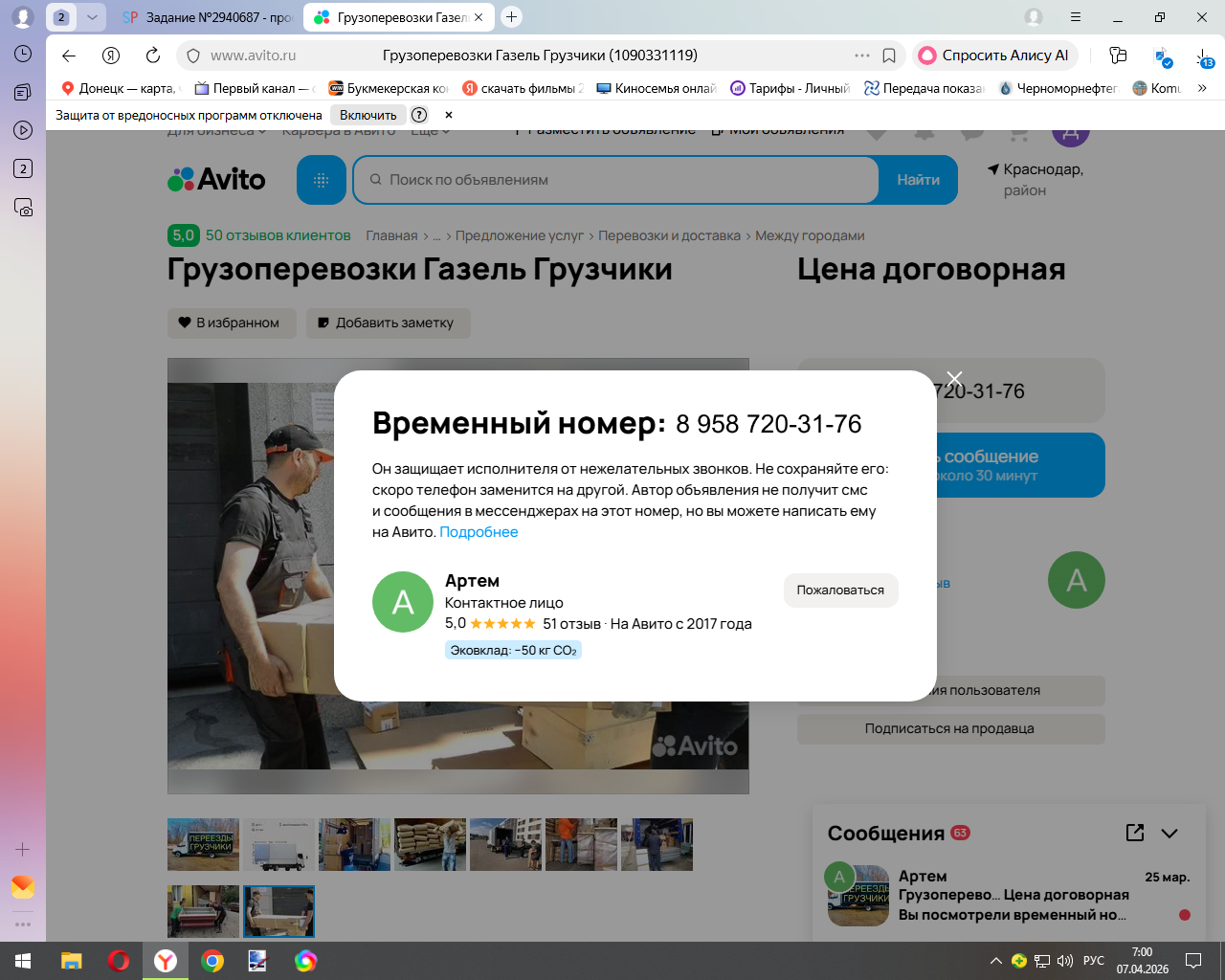Screen dimensions: 1225x980
Task: Collapse the Сообщения panel chevron
Action: click(x=1169, y=834)
